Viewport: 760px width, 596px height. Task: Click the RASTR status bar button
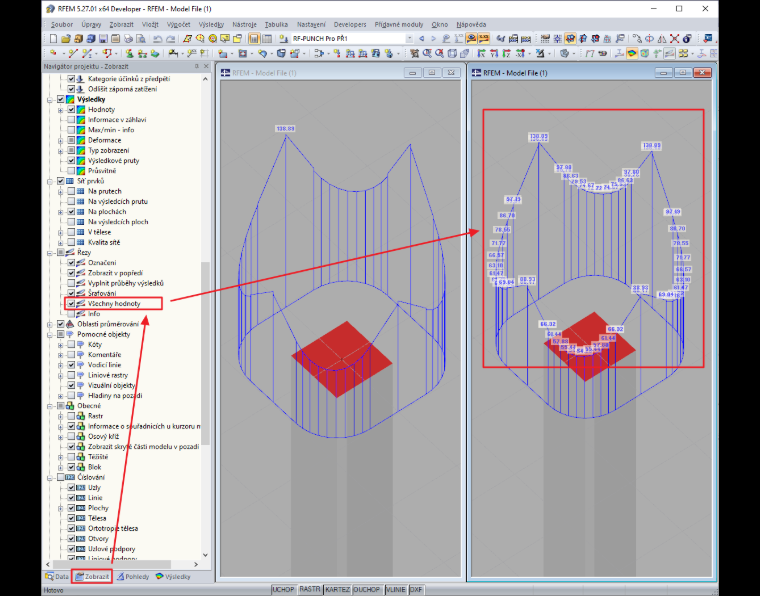coord(310,590)
